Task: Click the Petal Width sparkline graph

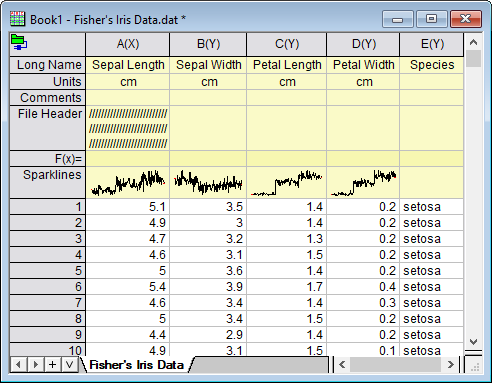Action: (363, 183)
